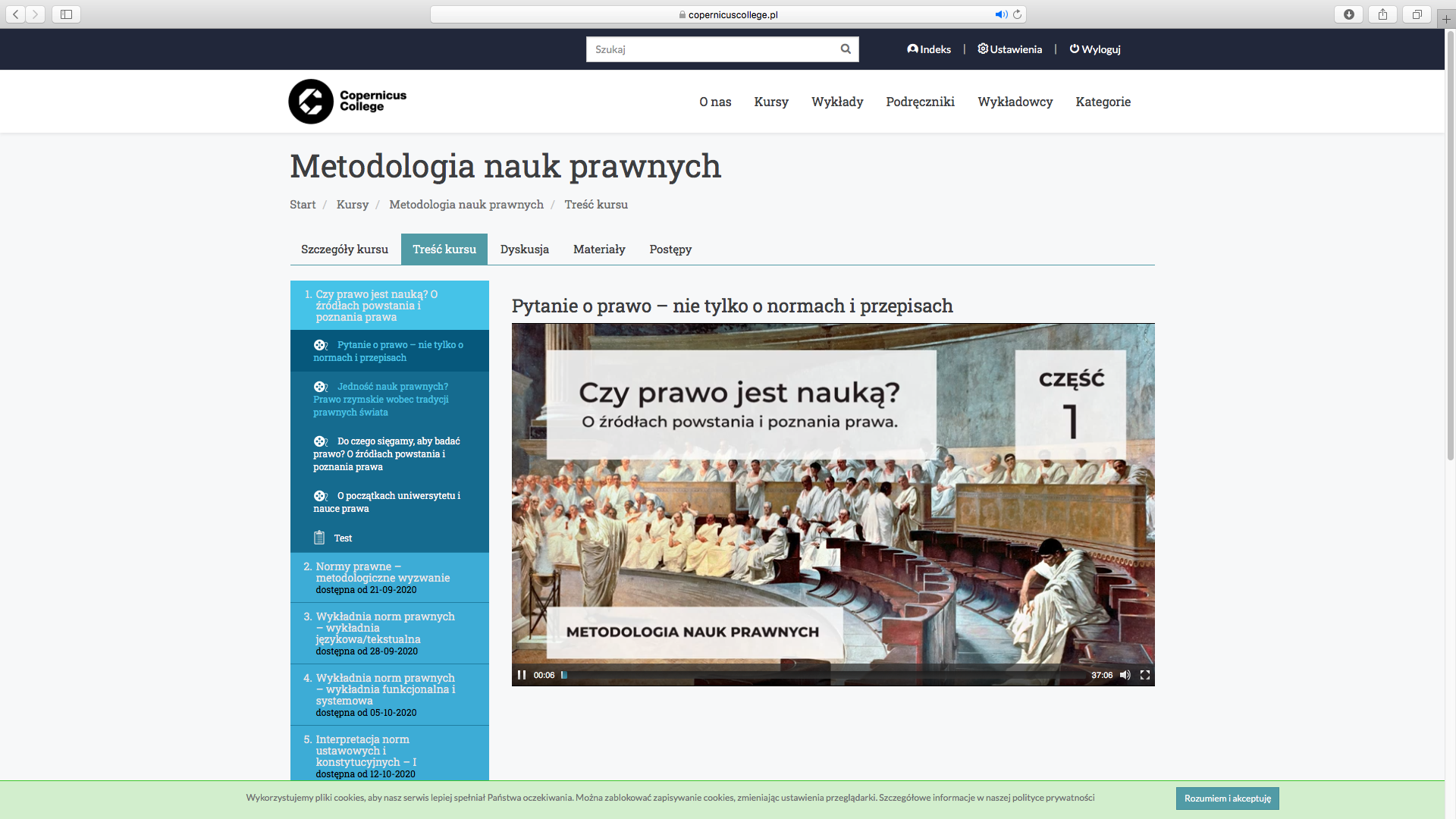Screen dimensions: 1456x819
Task: Switch to Szczegóły kursu tab
Action: [344, 249]
